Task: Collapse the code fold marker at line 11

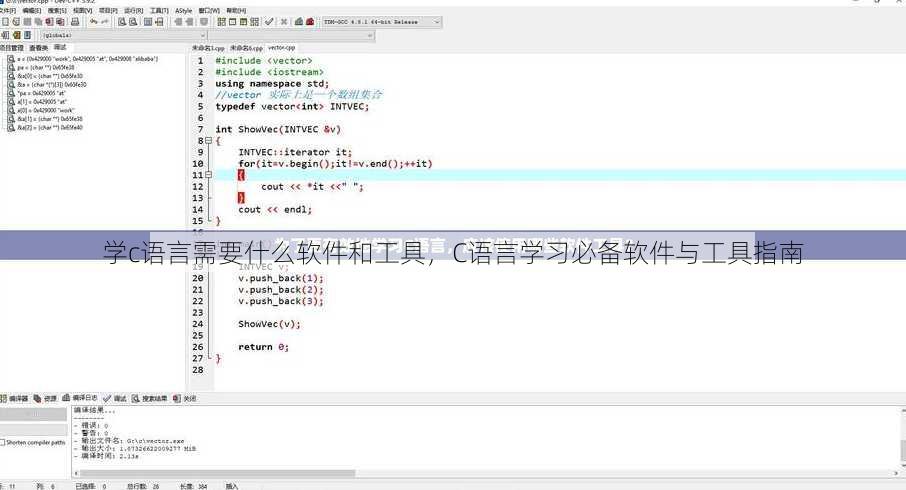Action: point(209,175)
